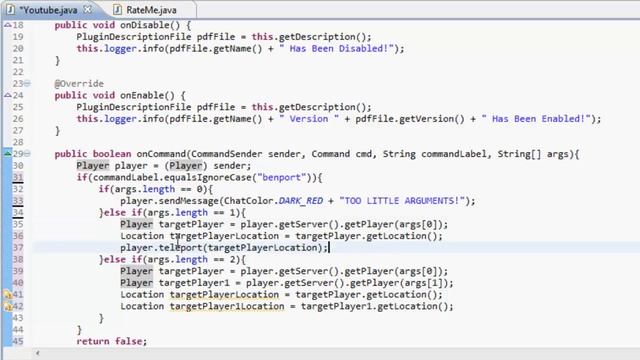The height and width of the screenshot is (360, 640).
Task: Click the teleport call on line 37
Action: [180, 248]
